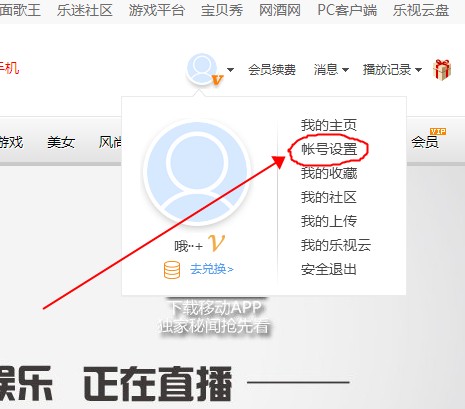
Task: Click the VIP tag above 会员
Action: [438, 132]
